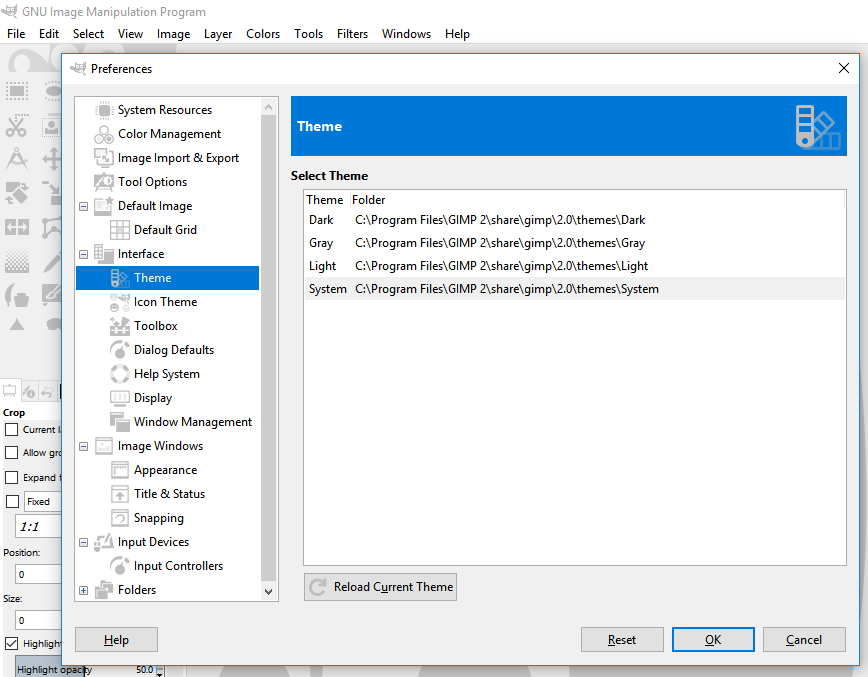Image resolution: width=868 pixels, height=677 pixels.
Task: Open the File menu
Action: point(16,34)
